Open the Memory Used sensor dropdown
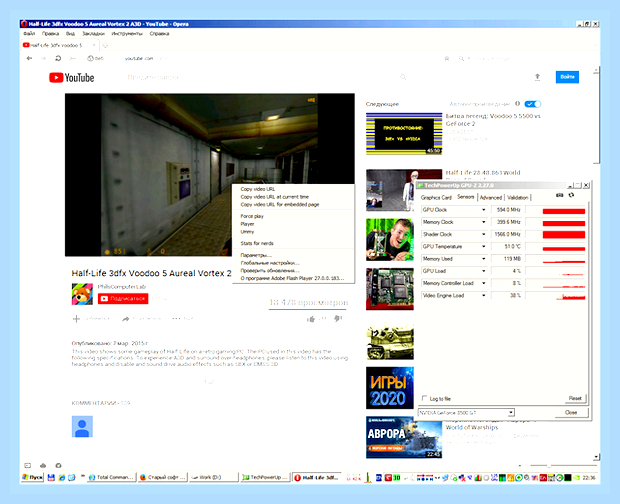 pyautogui.click(x=483, y=259)
